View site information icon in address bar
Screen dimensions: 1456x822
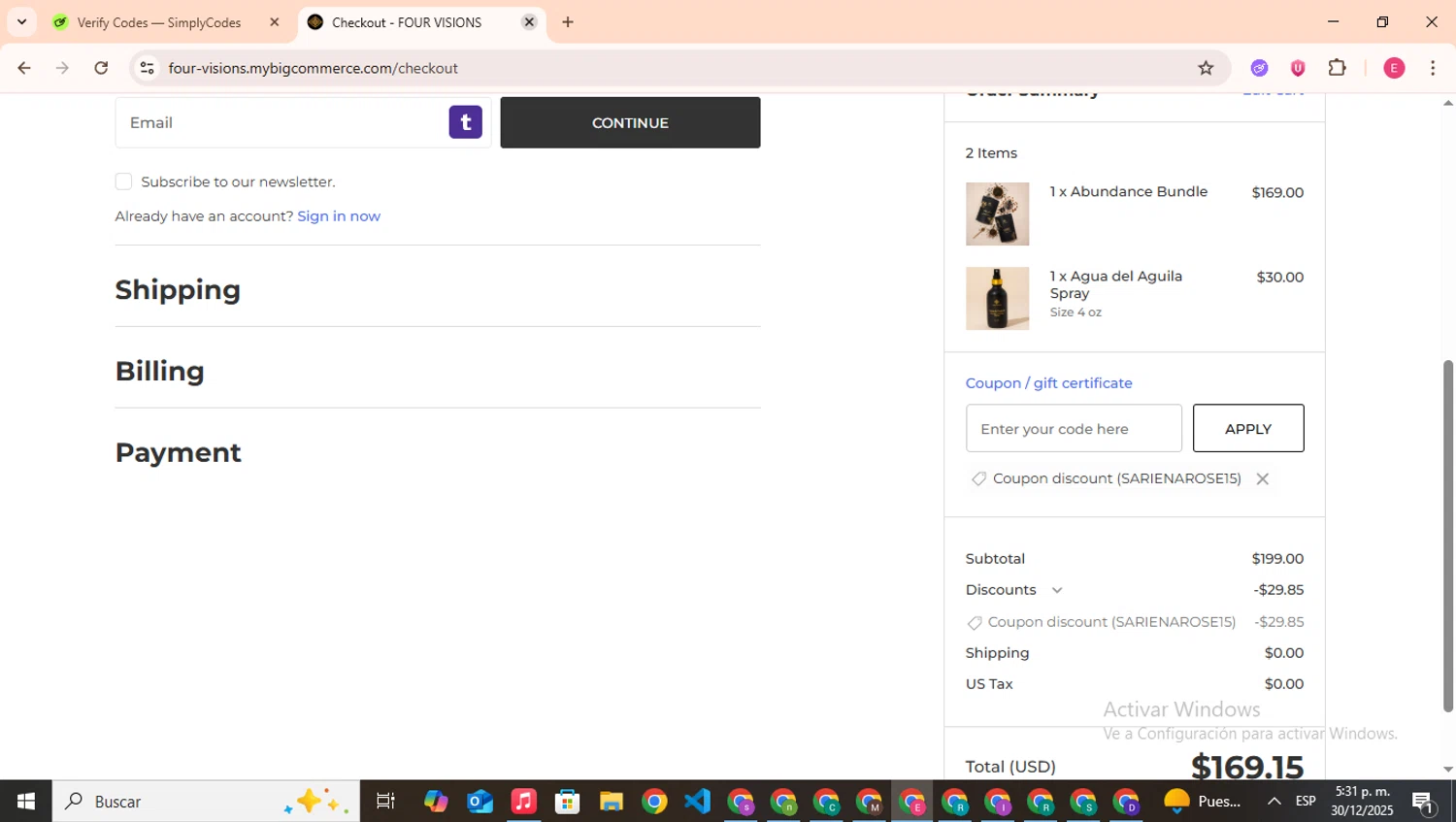pyautogui.click(x=148, y=68)
